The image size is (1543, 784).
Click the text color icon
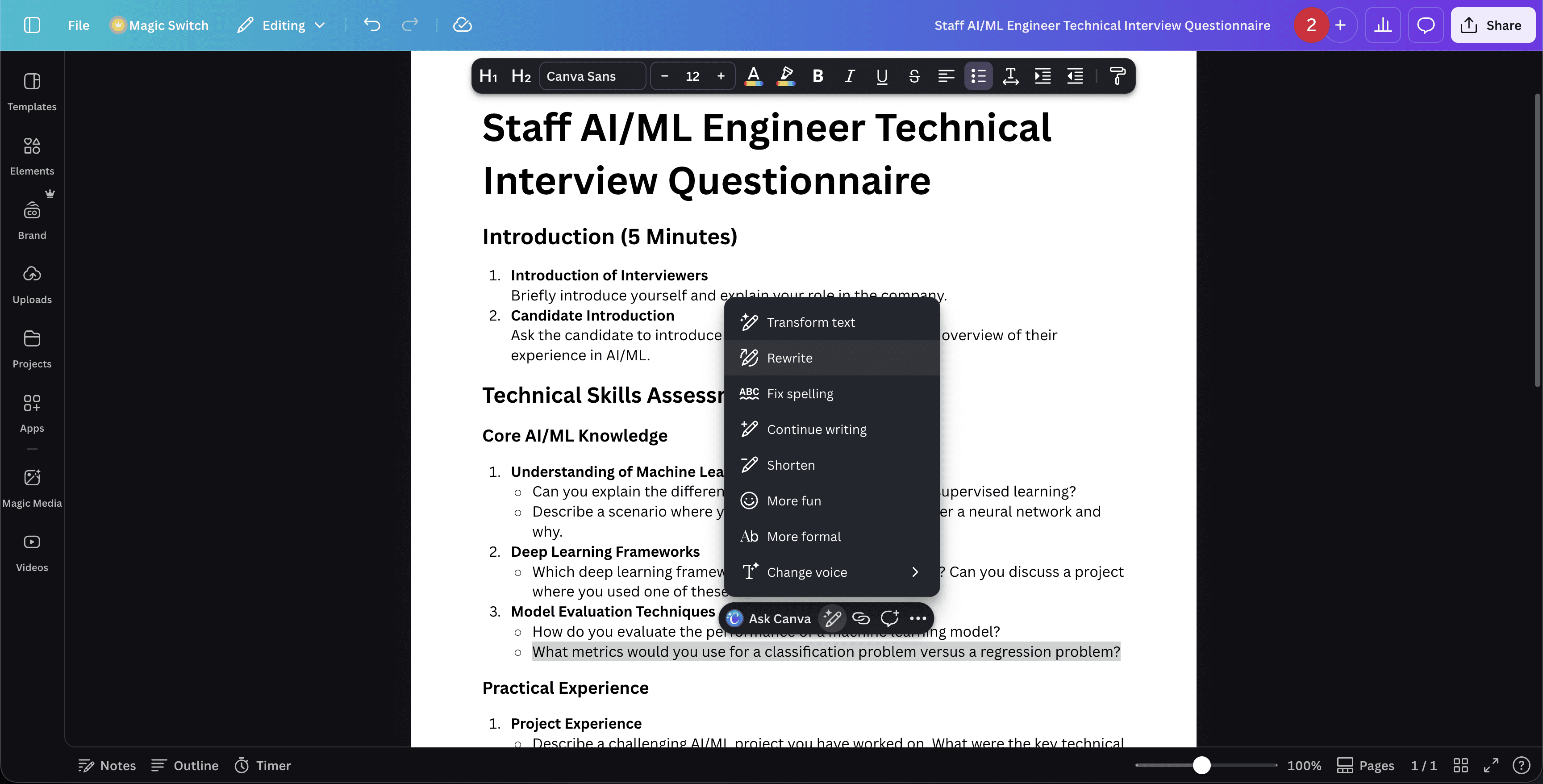coord(754,76)
